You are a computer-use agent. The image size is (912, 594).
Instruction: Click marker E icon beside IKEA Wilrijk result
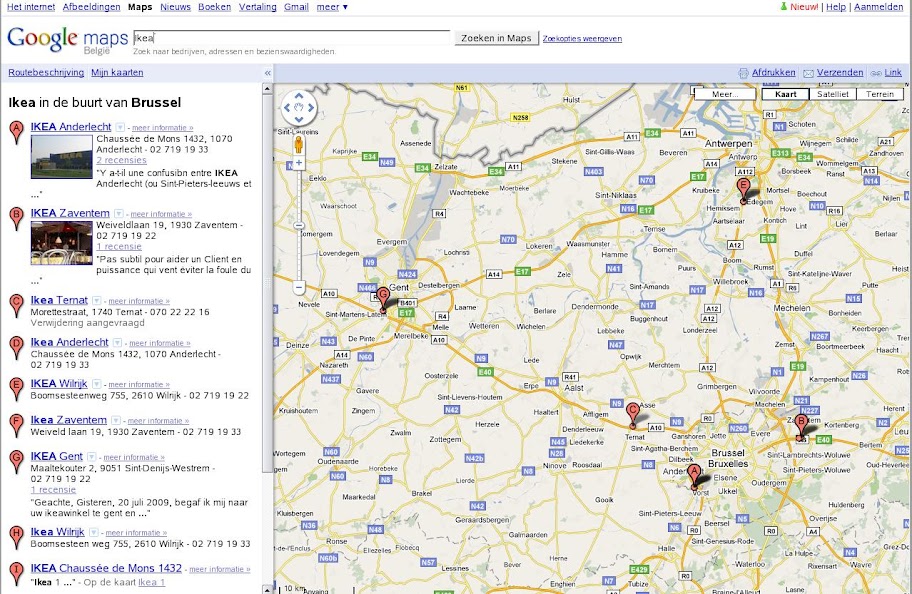click(16, 389)
